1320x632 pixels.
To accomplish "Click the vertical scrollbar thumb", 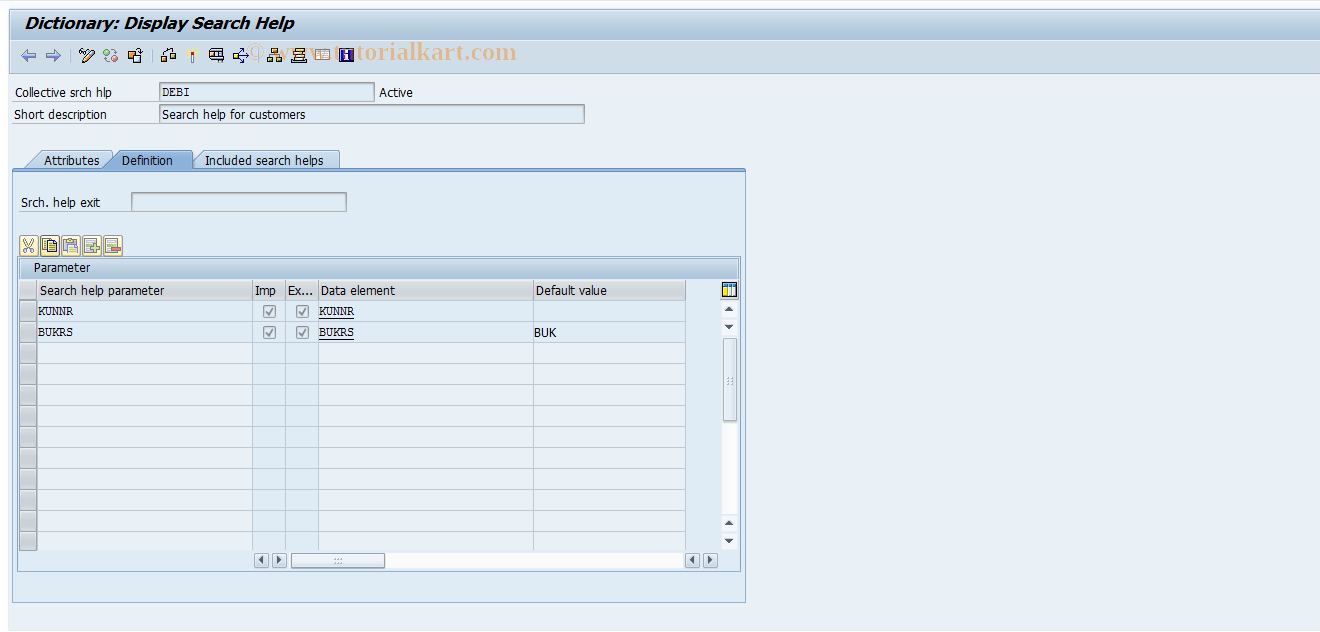I will pos(730,380).
